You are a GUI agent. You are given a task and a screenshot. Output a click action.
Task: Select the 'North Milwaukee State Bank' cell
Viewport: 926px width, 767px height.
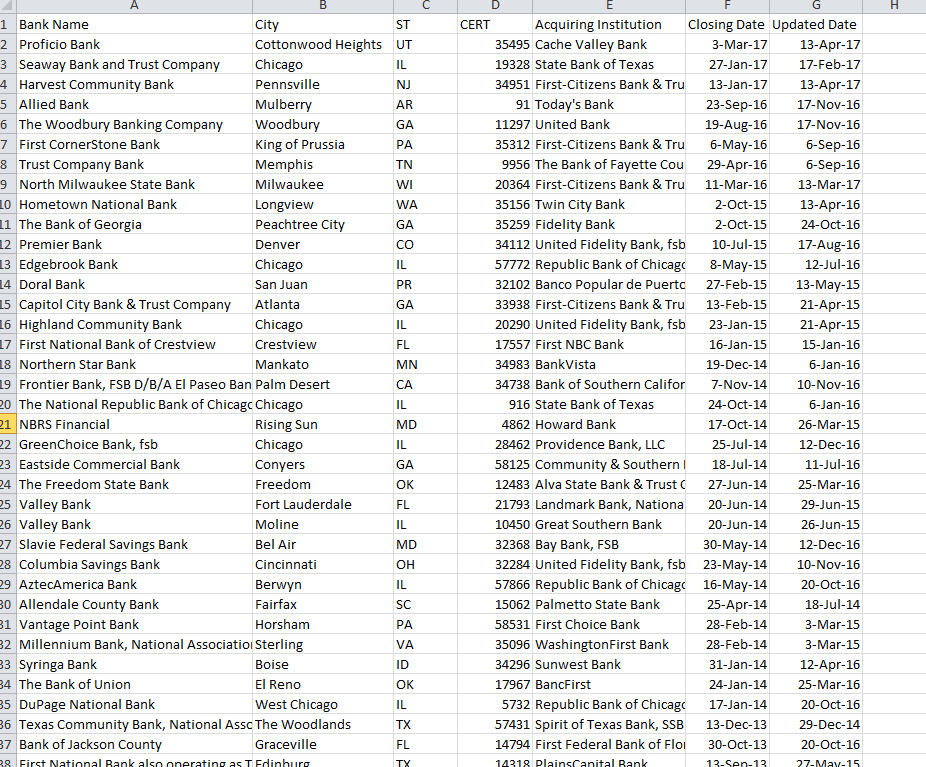coord(134,185)
